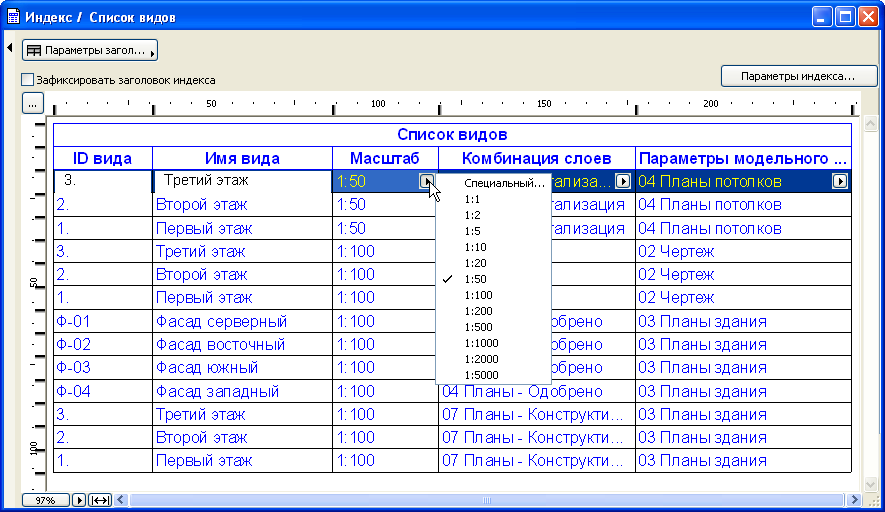The image size is (885, 512).
Task: Expand the "04 Планы потолков" dropdown arrow
Action: [x=840, y=182]
